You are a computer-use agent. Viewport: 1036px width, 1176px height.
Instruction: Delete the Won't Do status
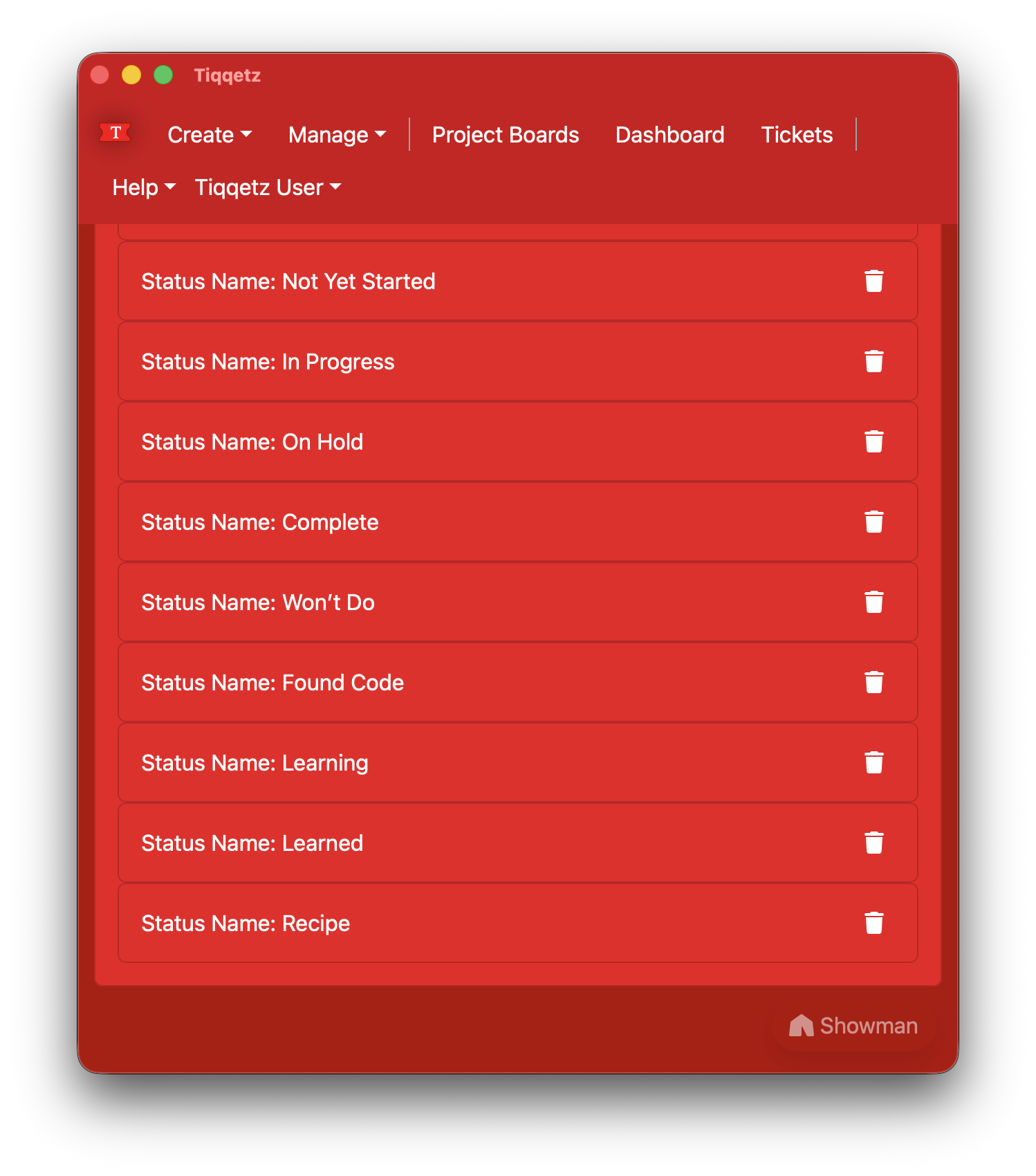873,602
